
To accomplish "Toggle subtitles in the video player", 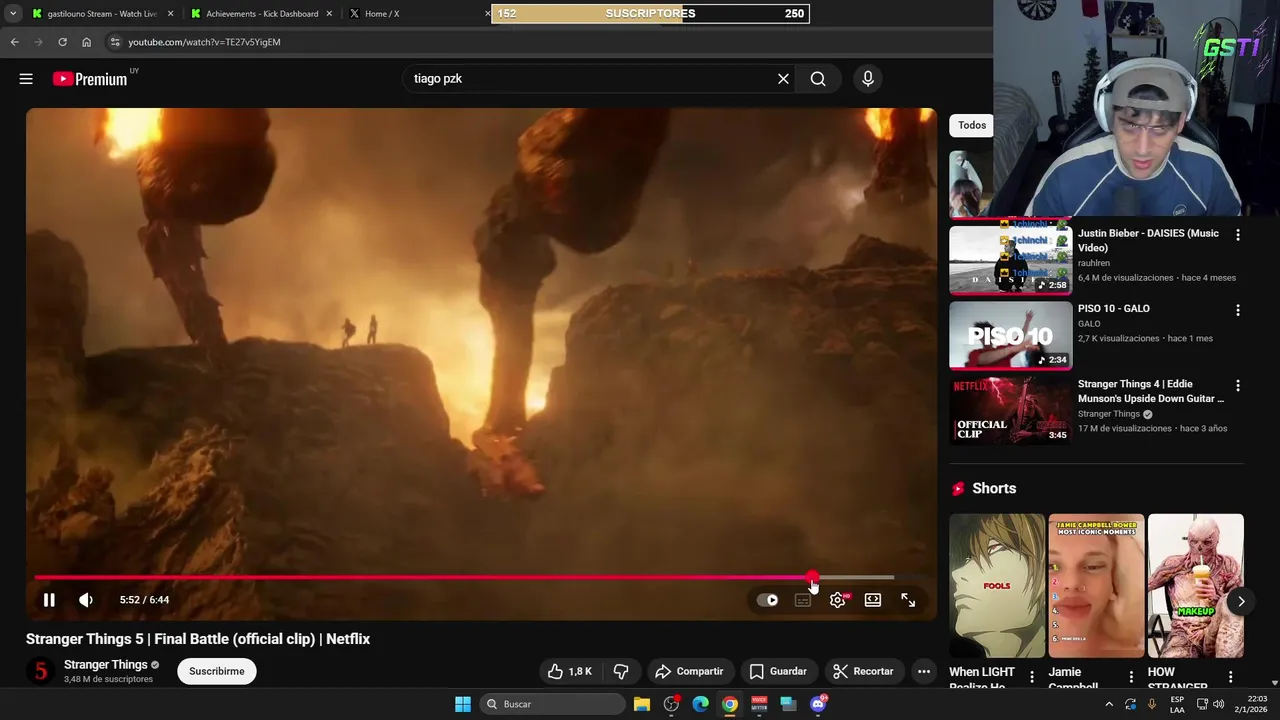I will click(x=802, y=600).
